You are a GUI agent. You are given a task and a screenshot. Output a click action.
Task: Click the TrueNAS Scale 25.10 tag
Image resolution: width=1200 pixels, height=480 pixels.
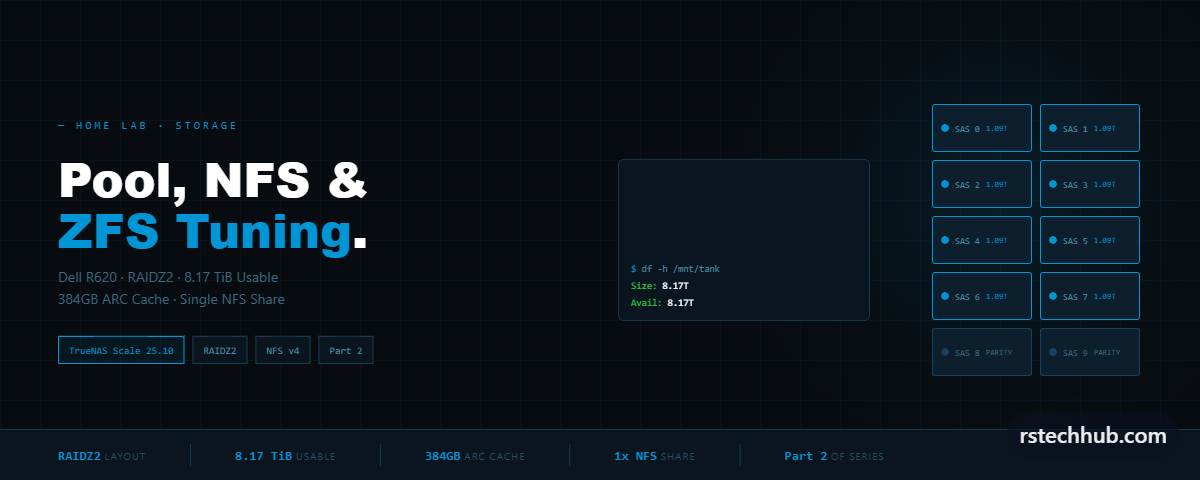(121, 350)
